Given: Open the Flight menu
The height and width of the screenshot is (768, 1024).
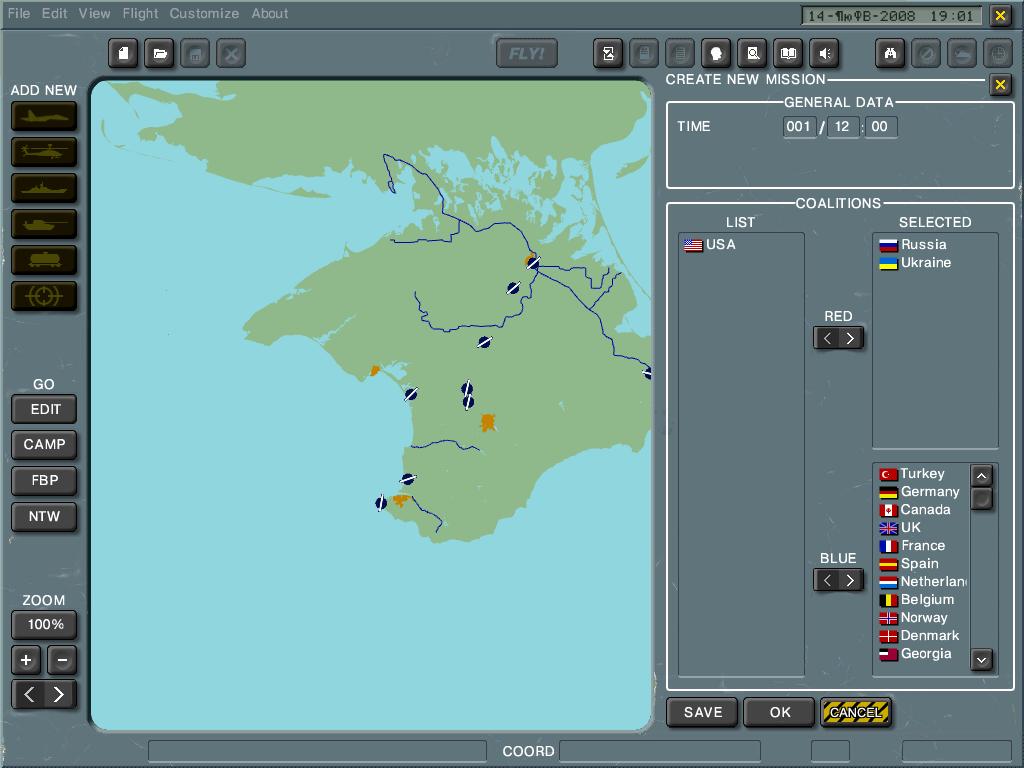Looking at the screenshot, I should click(140, 14).
